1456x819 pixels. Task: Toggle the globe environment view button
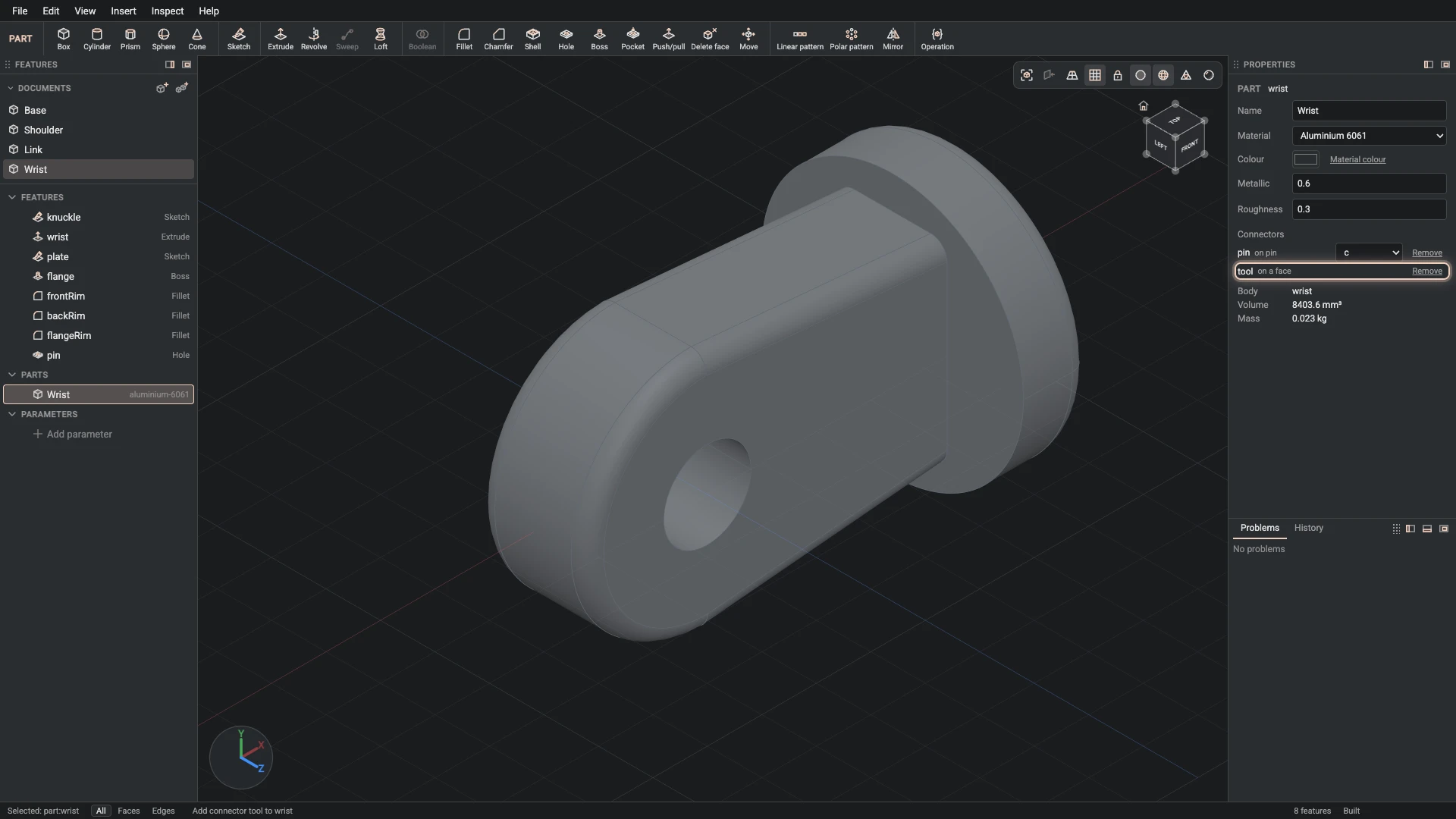point(1163,75)
